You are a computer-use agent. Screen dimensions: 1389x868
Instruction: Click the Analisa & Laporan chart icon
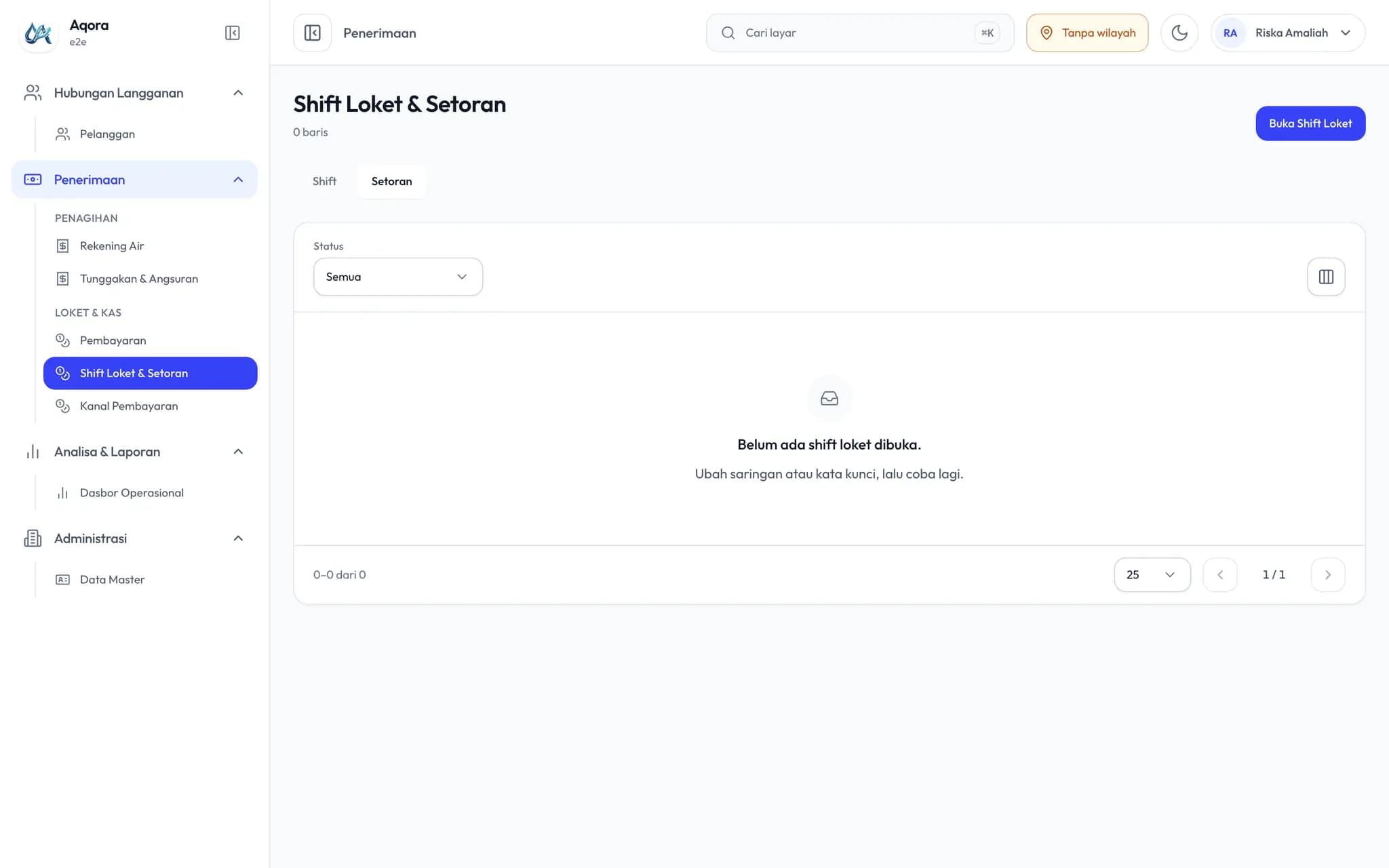click(x=33, y=452)
